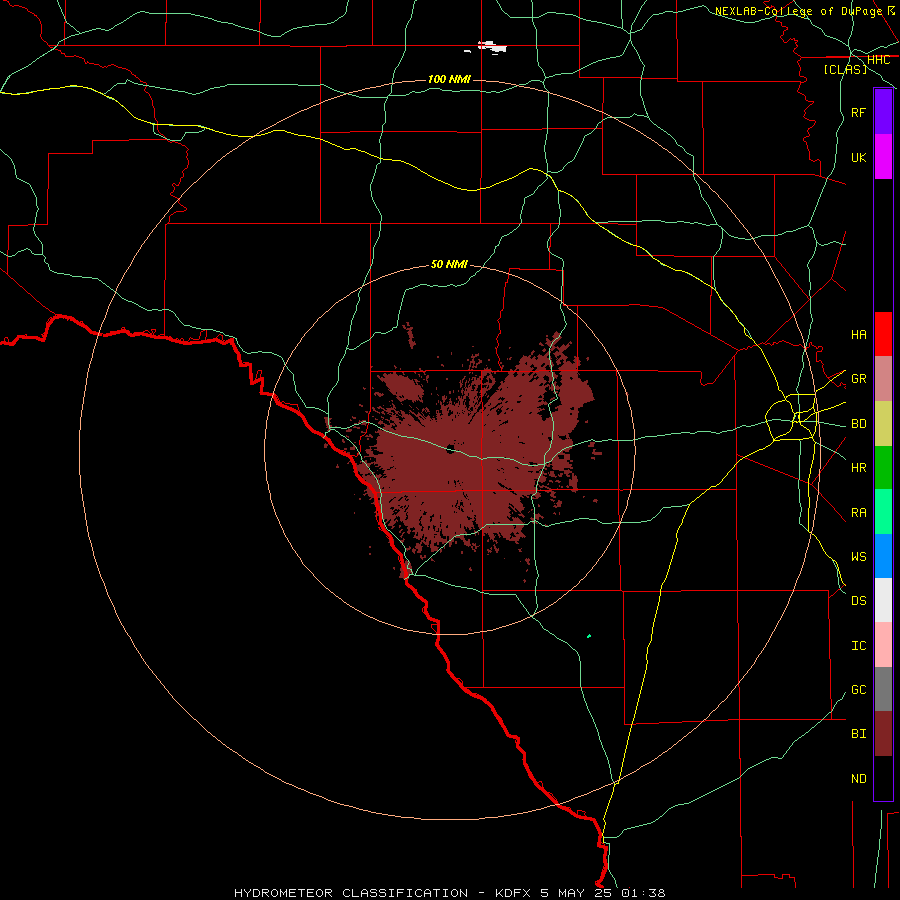
Task: Click the BI legend label
Action: (858, 734)
